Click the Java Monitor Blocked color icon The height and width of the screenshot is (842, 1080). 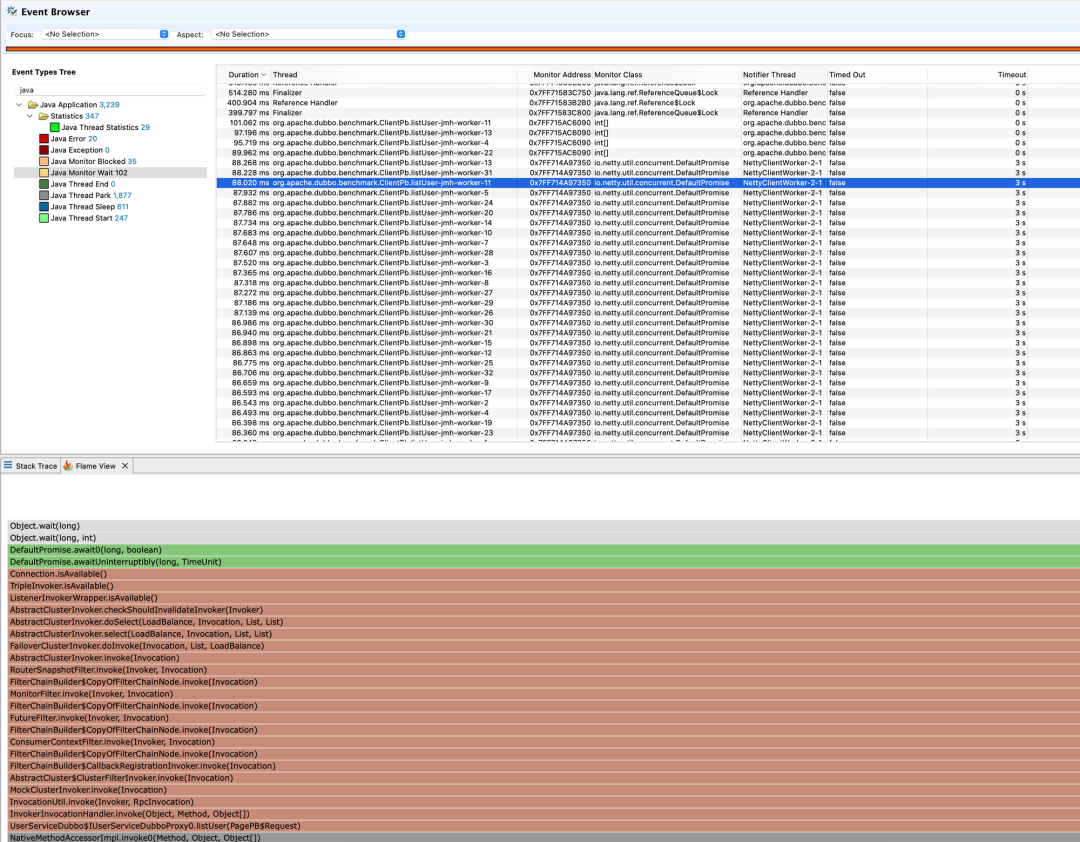tap(44, 161)
